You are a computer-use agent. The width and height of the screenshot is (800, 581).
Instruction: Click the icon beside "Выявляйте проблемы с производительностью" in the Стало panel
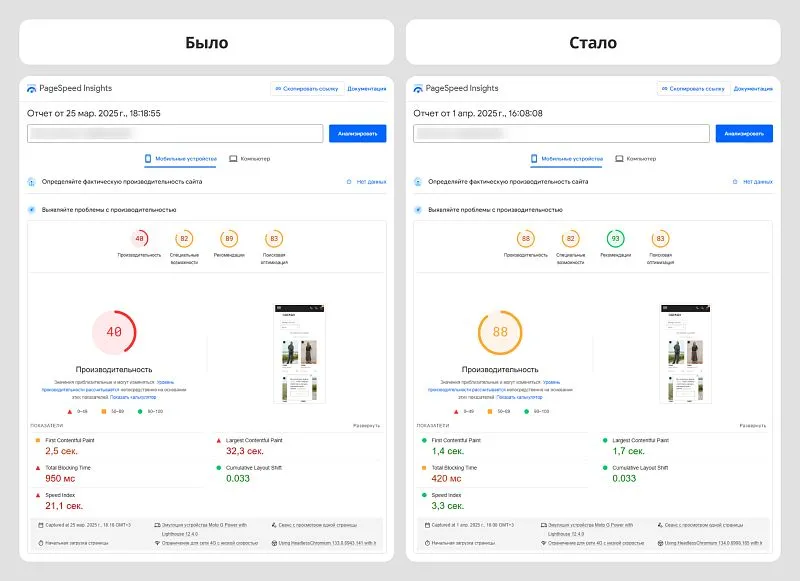point(418,210)
